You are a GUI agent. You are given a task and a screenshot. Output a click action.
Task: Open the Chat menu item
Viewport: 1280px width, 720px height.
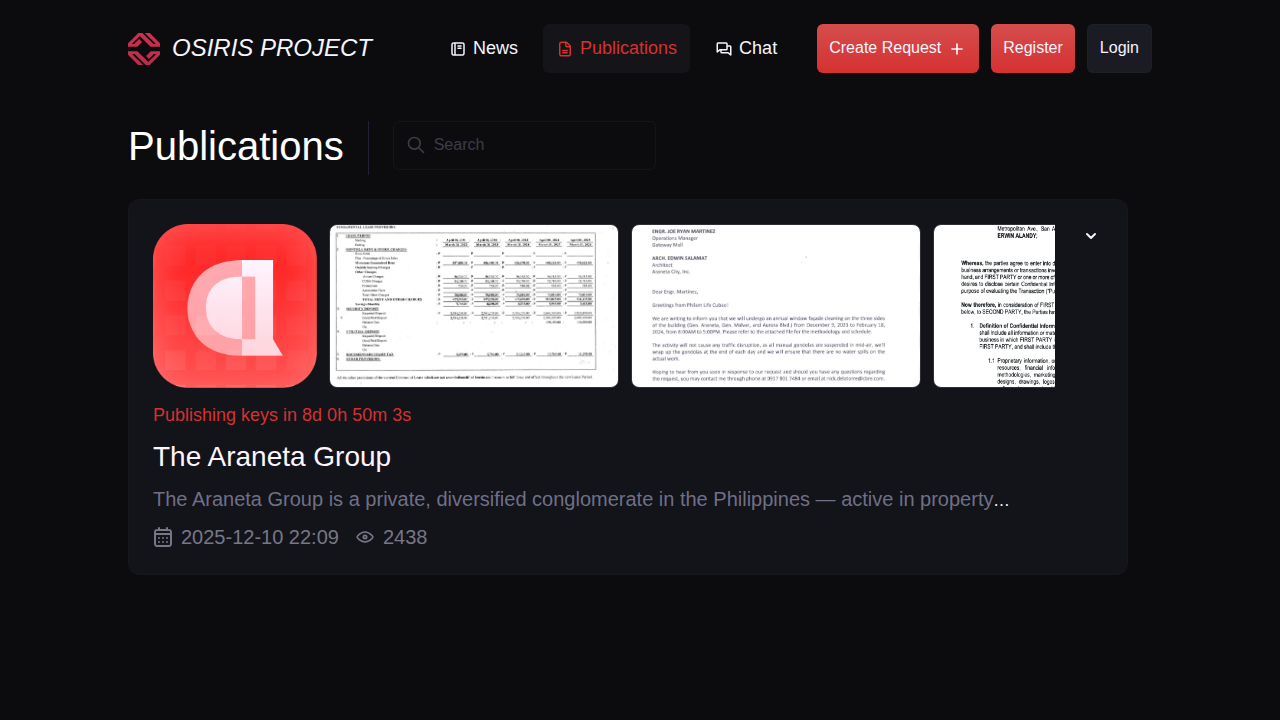coord(757,48)
